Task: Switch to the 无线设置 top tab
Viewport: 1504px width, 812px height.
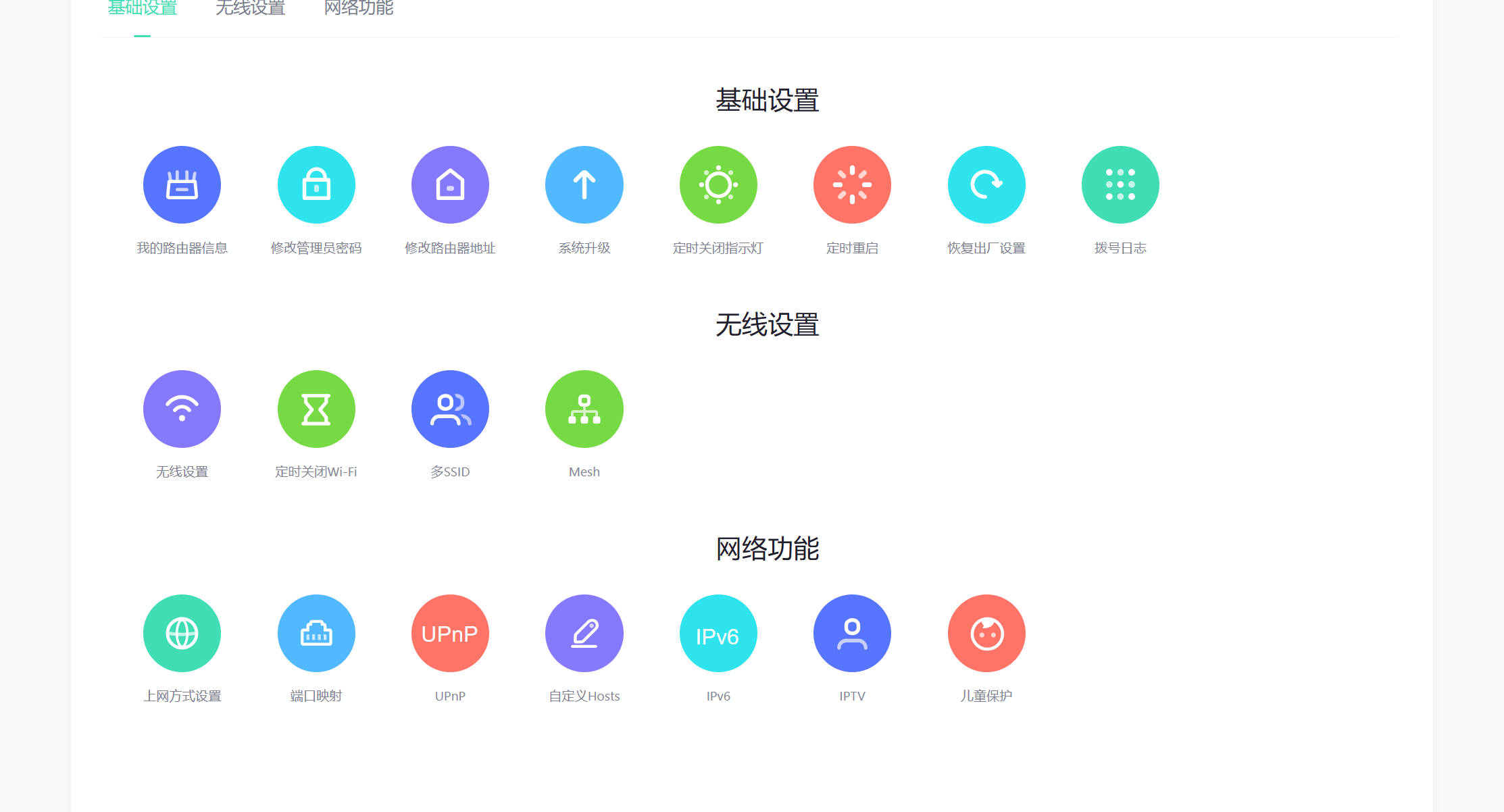Action: click(250, 8)
